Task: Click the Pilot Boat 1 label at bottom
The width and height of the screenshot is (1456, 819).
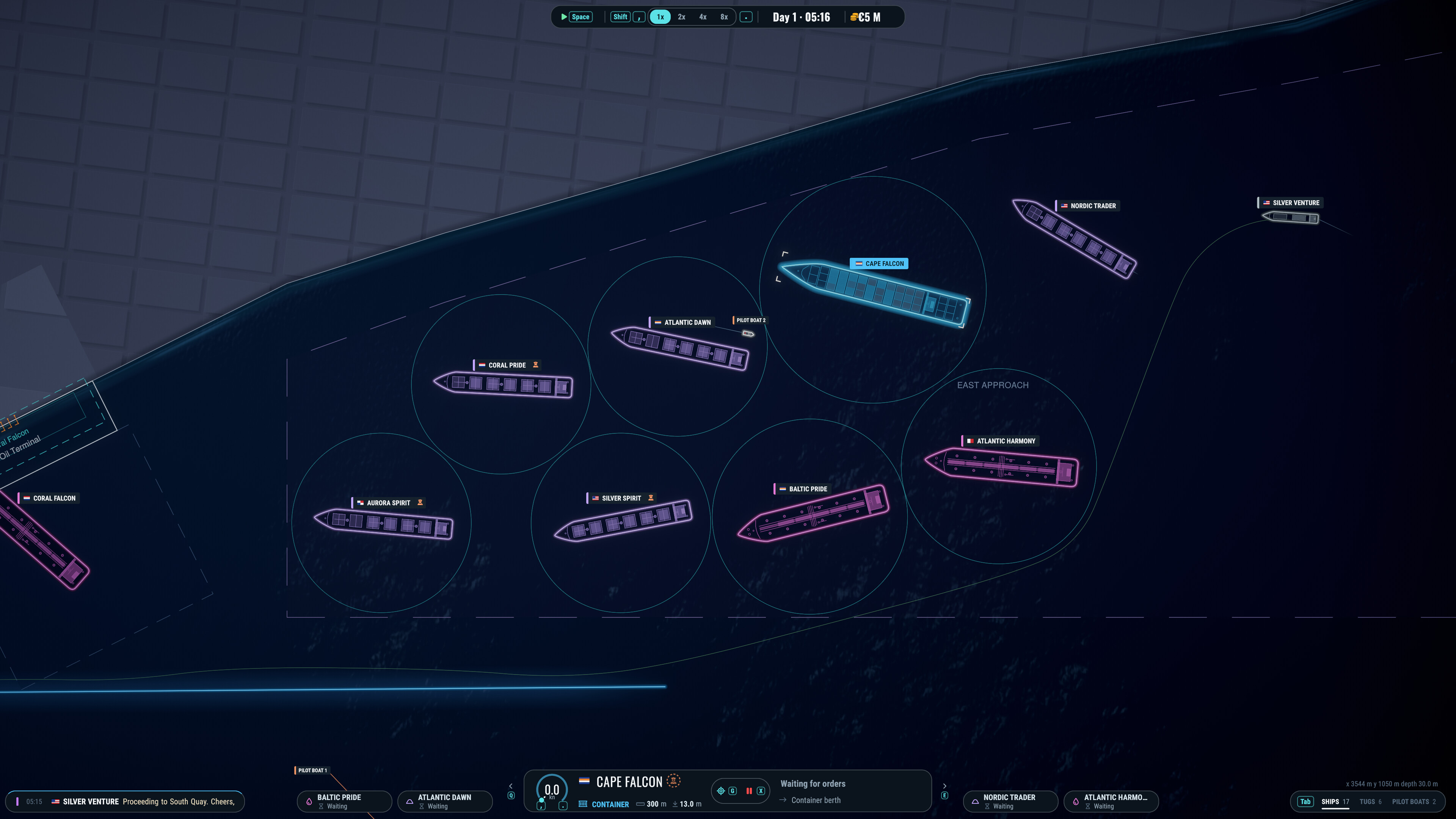Action: coord(311,770)
